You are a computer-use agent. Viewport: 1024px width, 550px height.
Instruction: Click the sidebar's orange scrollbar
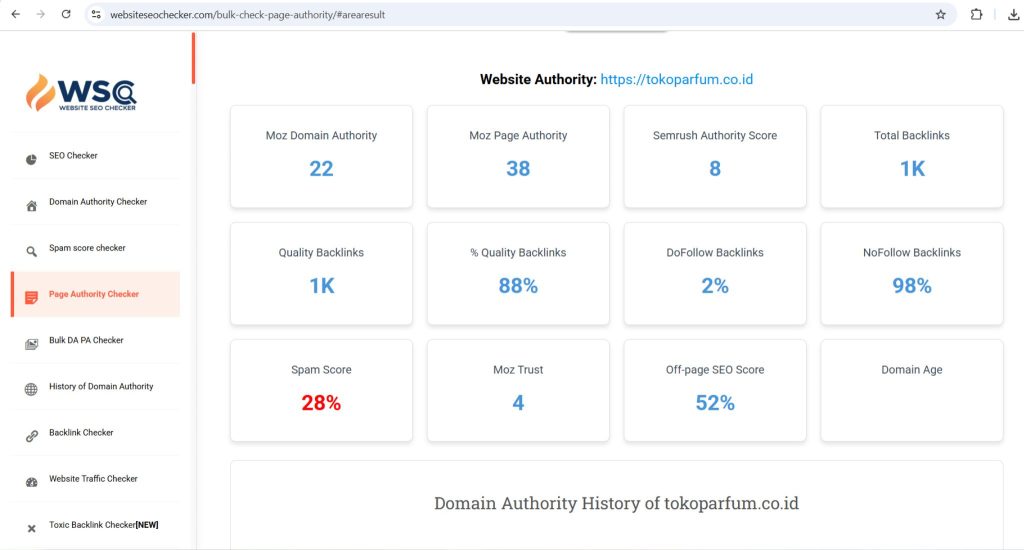click(x=193, y=58)
